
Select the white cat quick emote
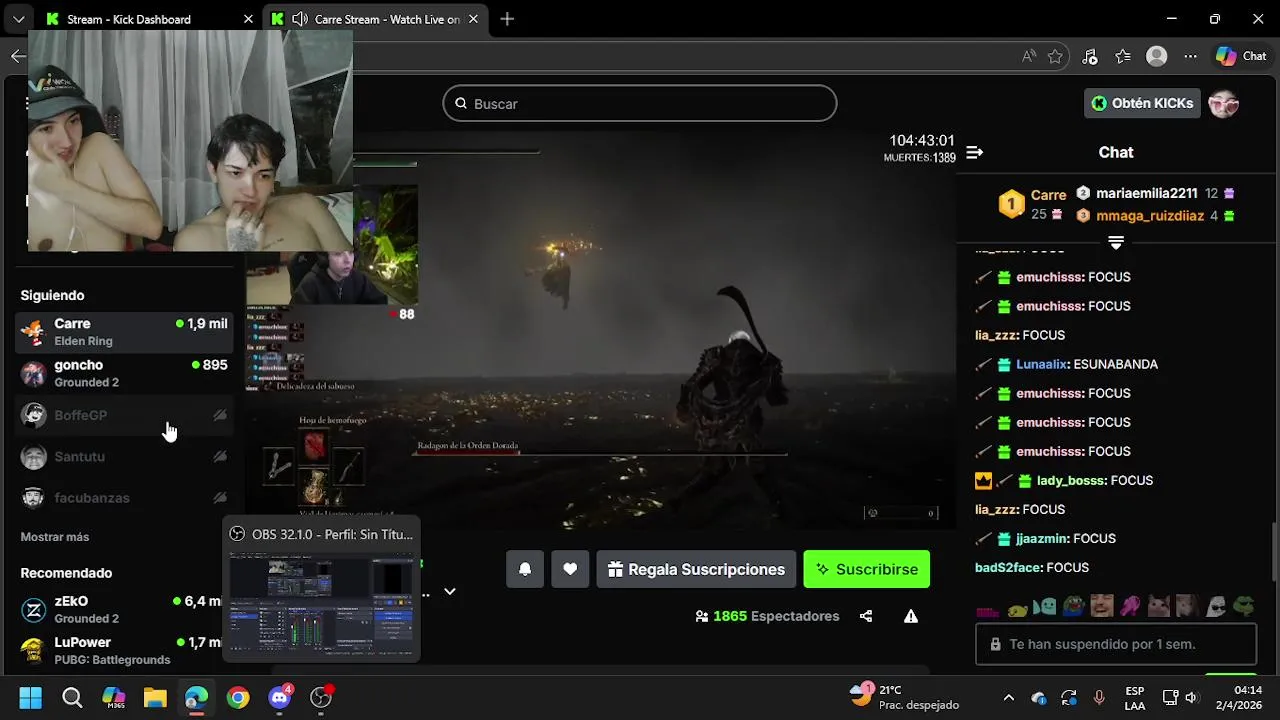tap(1158, 606)
